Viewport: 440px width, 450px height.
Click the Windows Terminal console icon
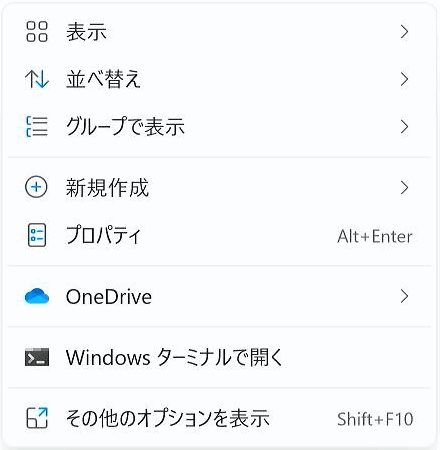coord(37,357)
